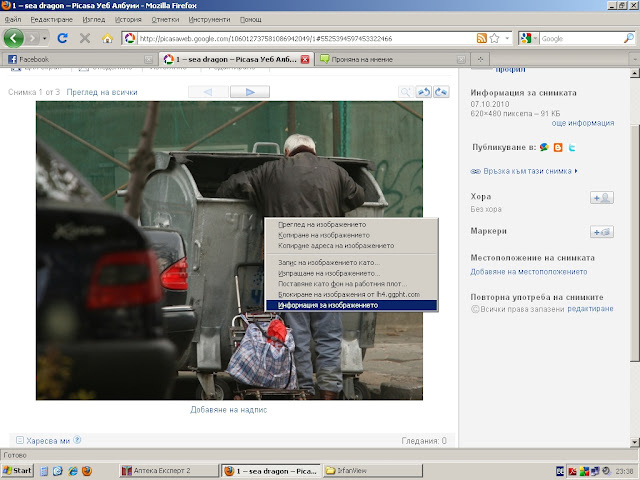Choose Запис на изображението като...
The height and width of the screenshot is (480, 640).
tap(351, 262)
